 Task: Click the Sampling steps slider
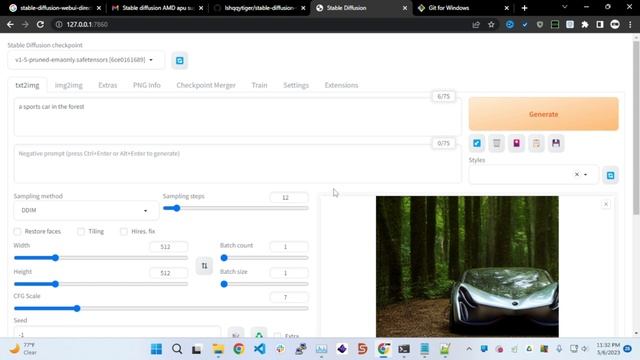point(236,208)
